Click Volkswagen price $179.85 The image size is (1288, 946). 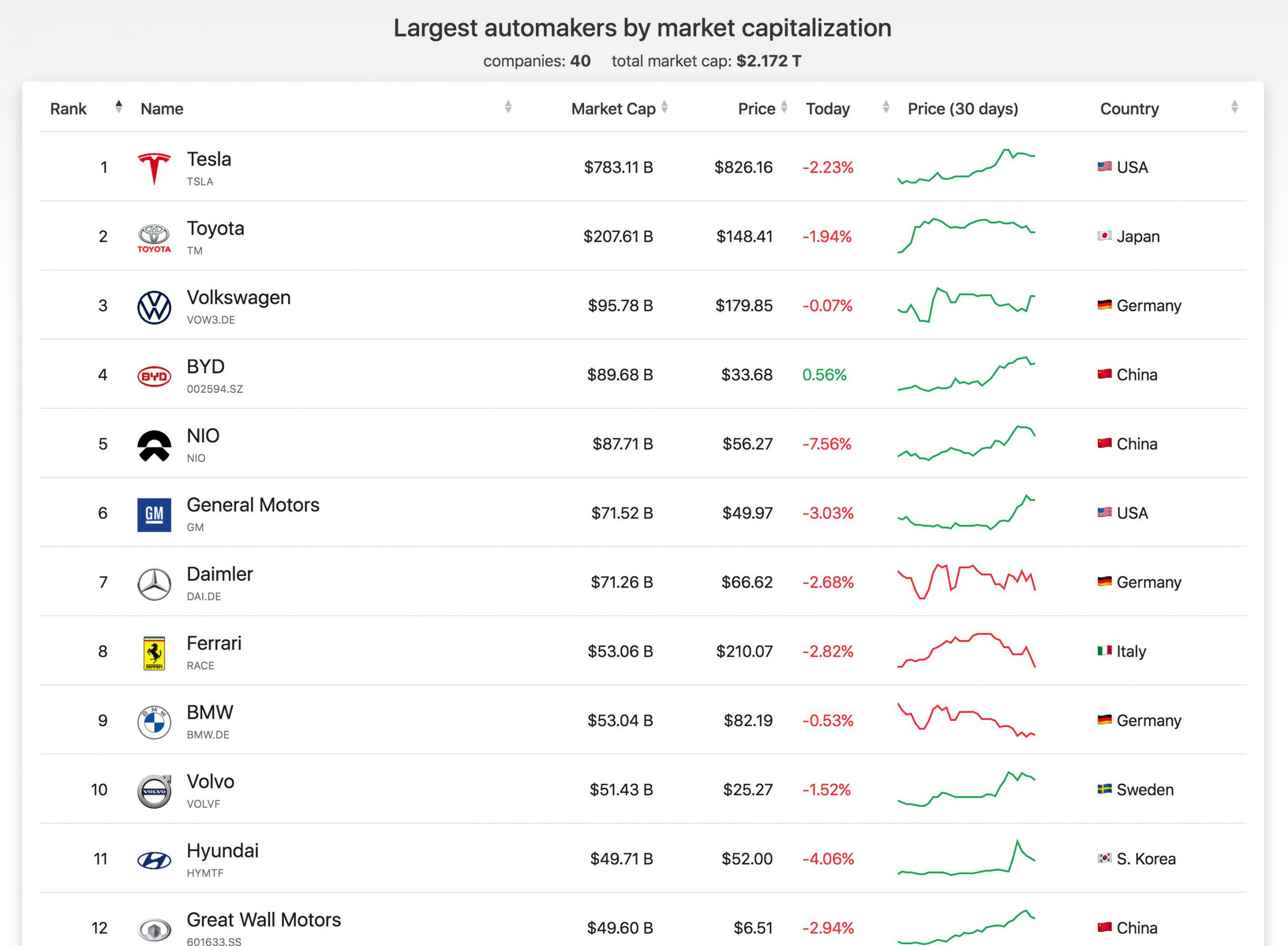point(744,306)
